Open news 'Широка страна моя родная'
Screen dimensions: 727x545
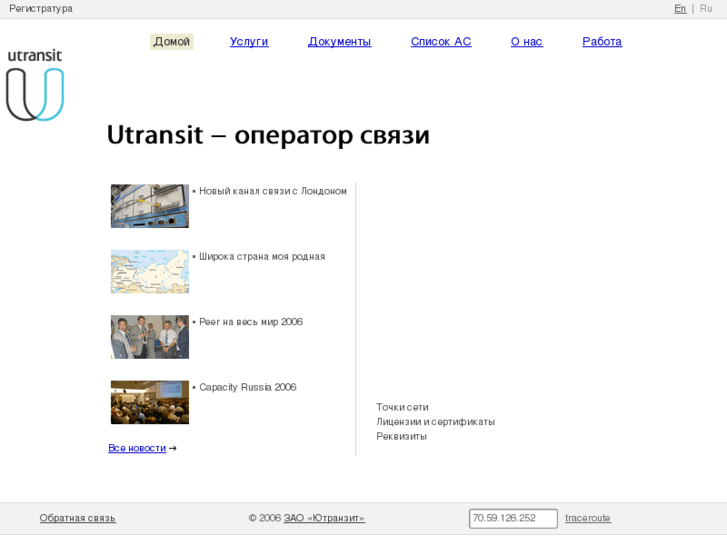tap(262, 256)
